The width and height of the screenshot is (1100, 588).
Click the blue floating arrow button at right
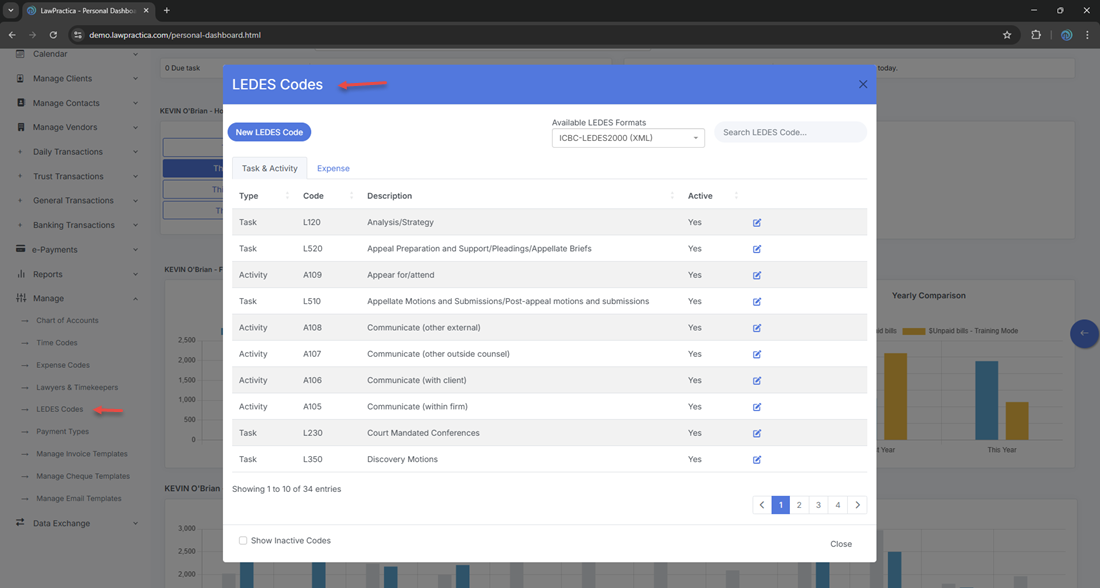point(1084,333)
